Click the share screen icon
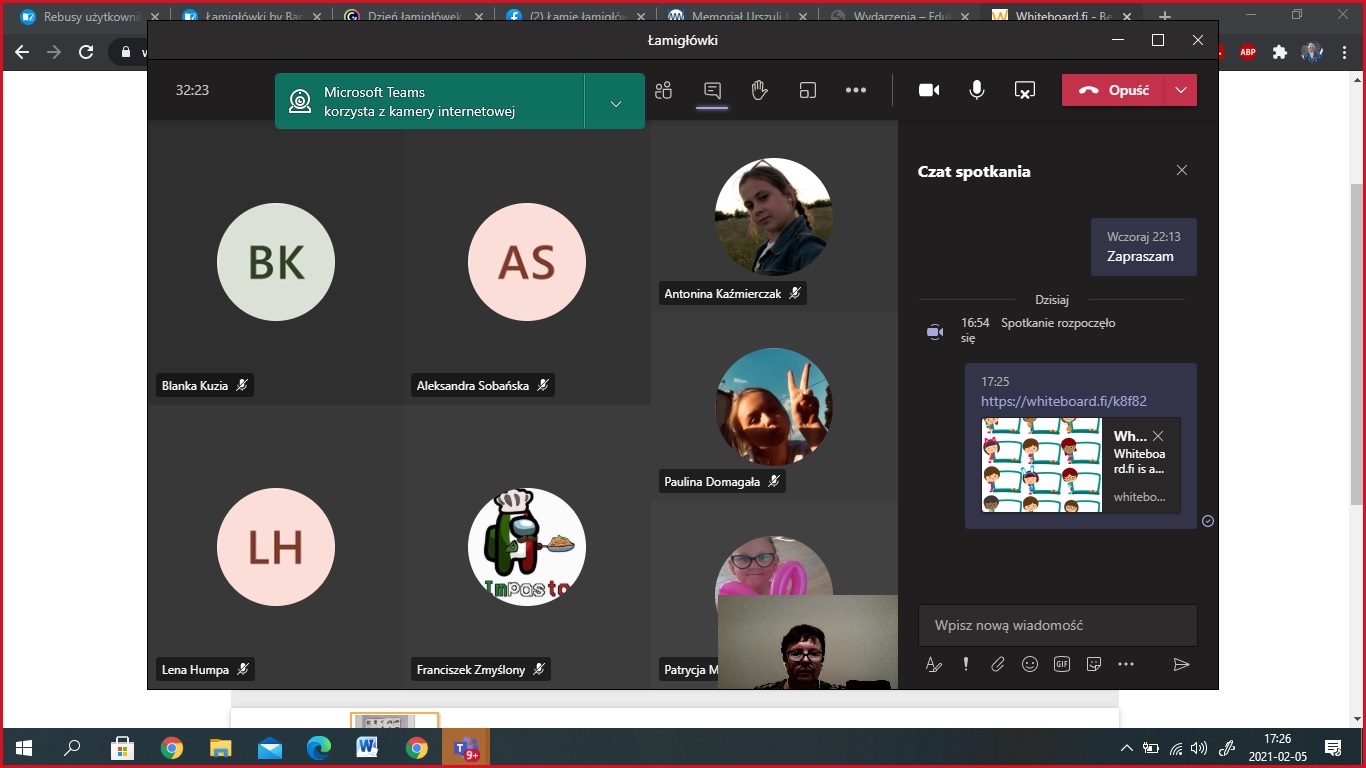 click(x=1025, y=91)
